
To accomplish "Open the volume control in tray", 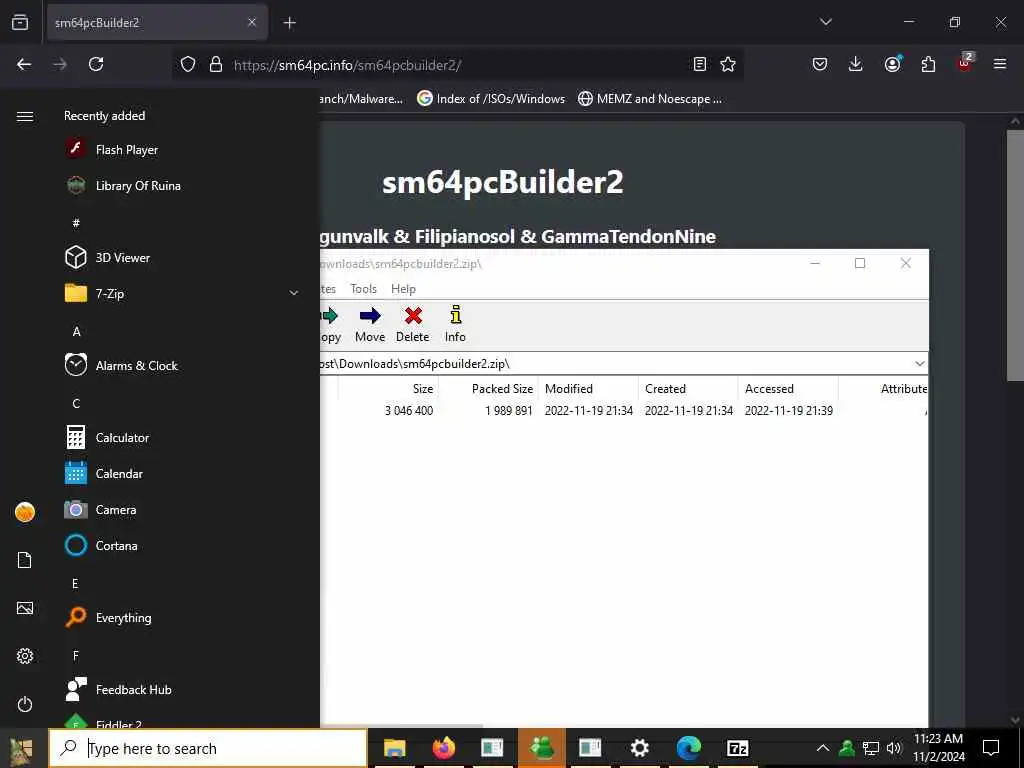I will coord(894,748).
